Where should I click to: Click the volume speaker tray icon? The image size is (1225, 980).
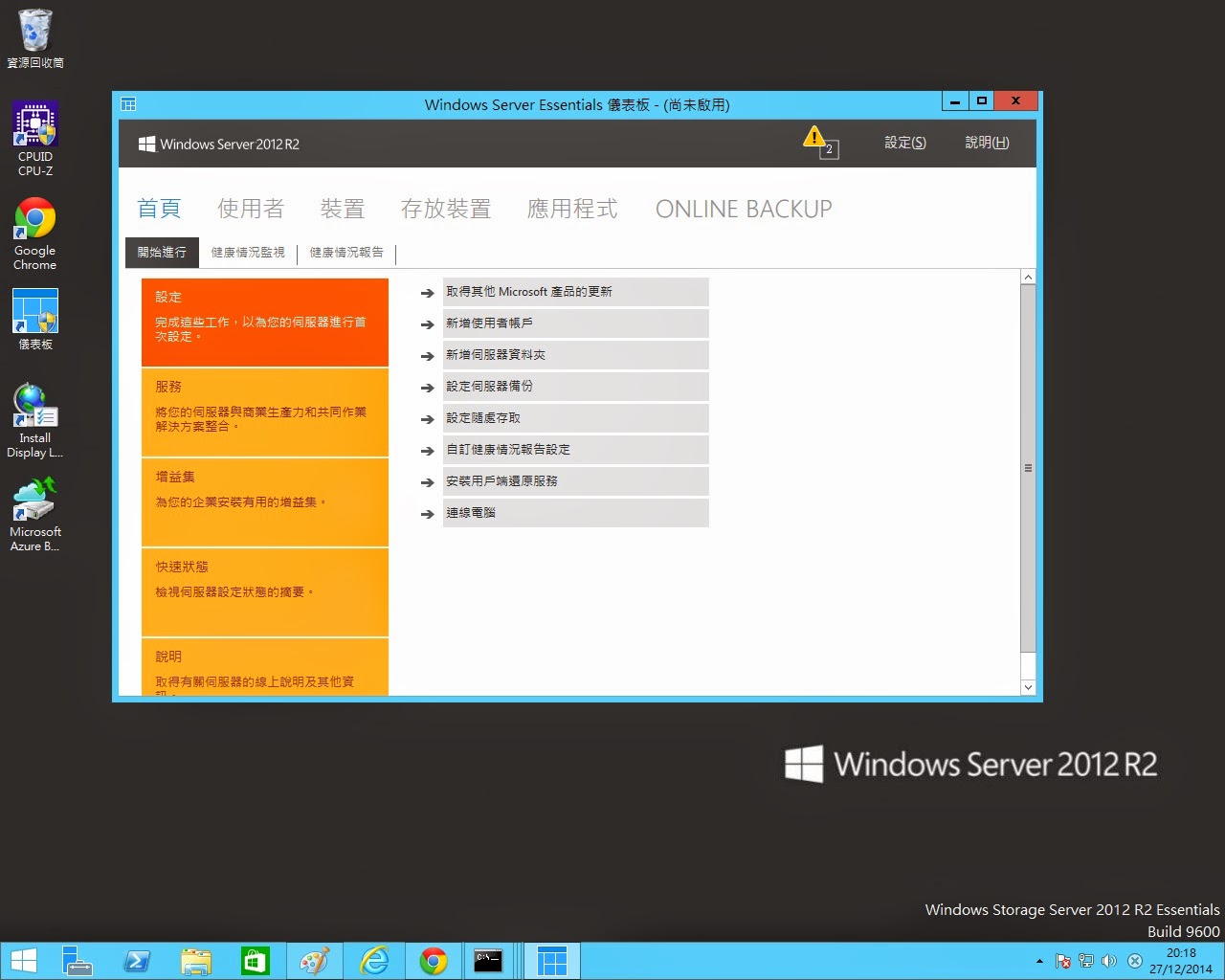(1109, 961)
